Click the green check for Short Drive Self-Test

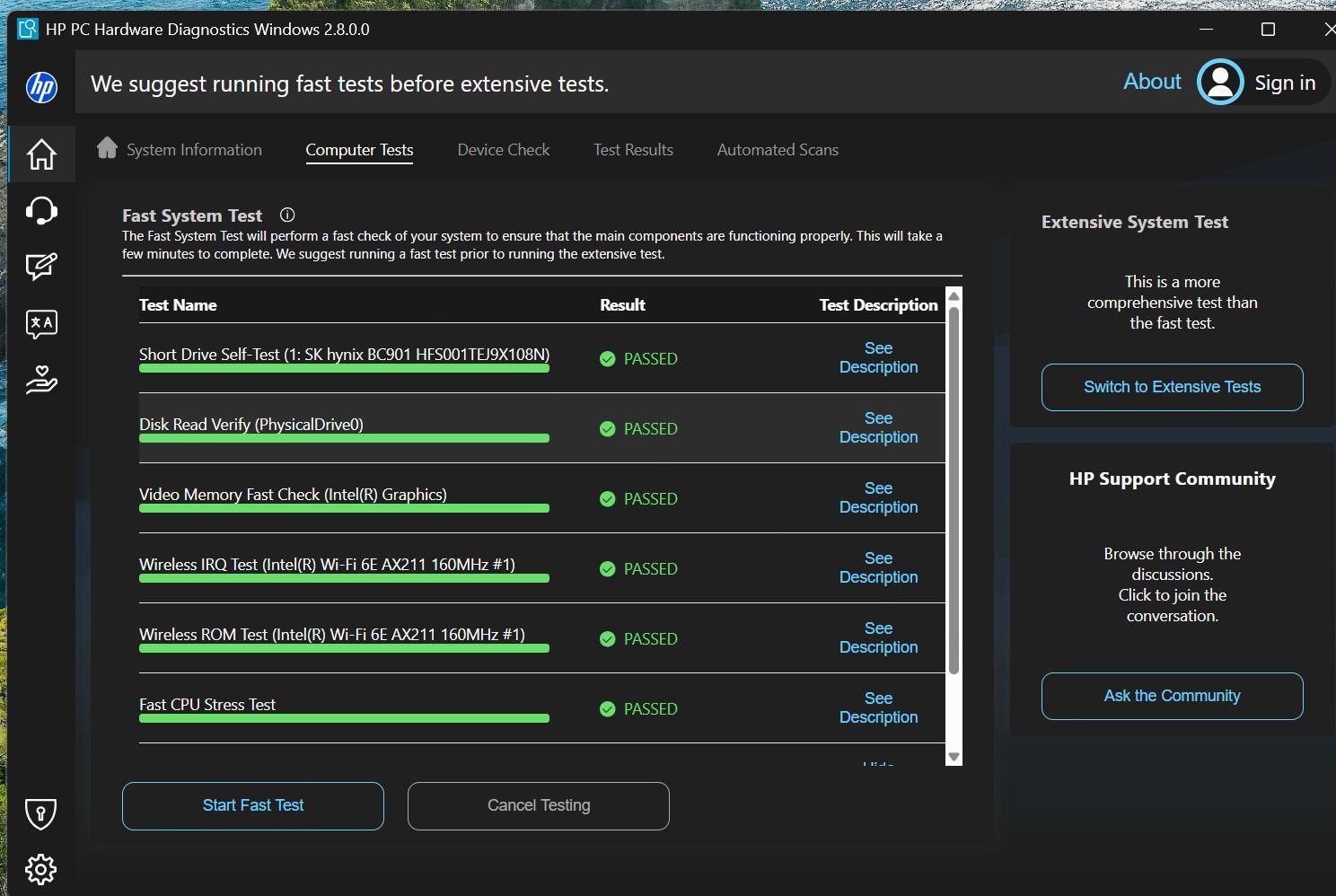tap(608, 359)
